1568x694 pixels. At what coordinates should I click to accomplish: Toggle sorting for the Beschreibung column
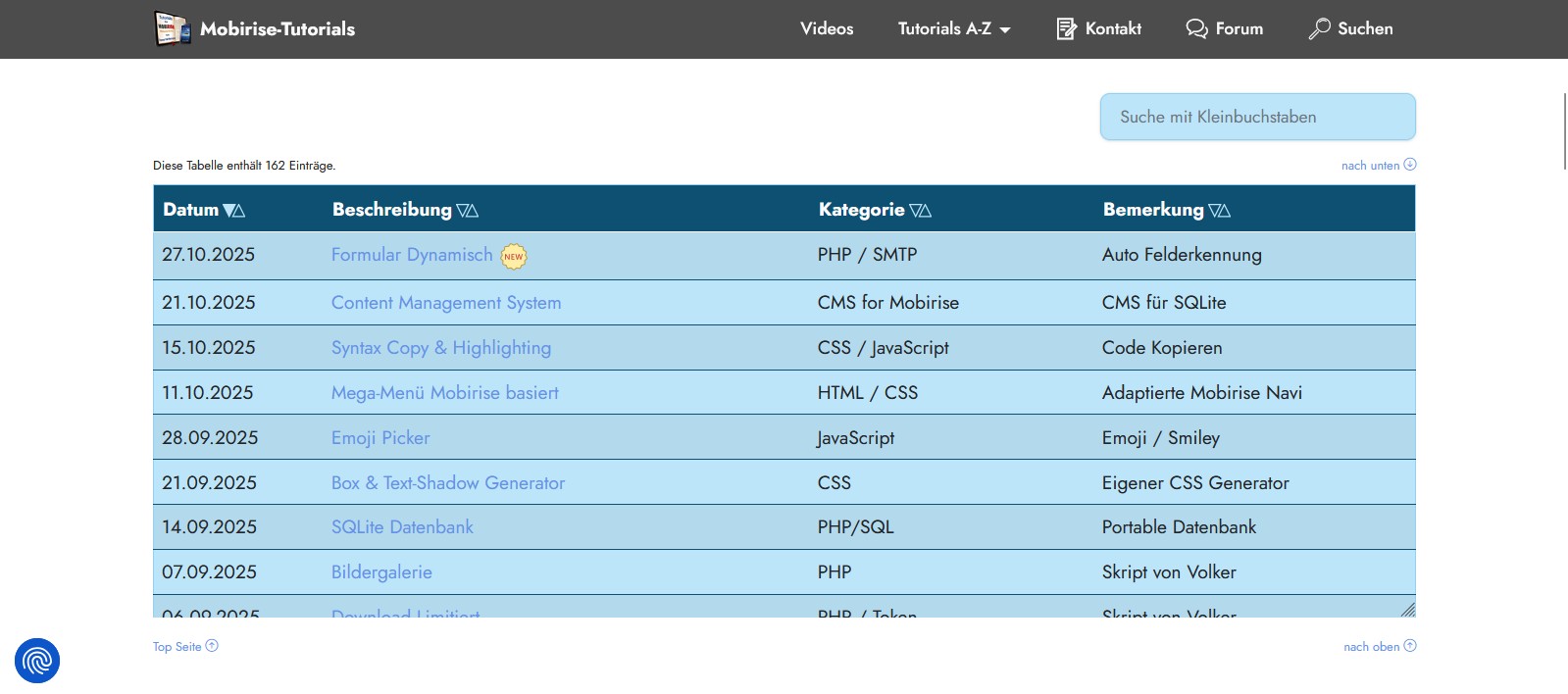pos(468,210)
